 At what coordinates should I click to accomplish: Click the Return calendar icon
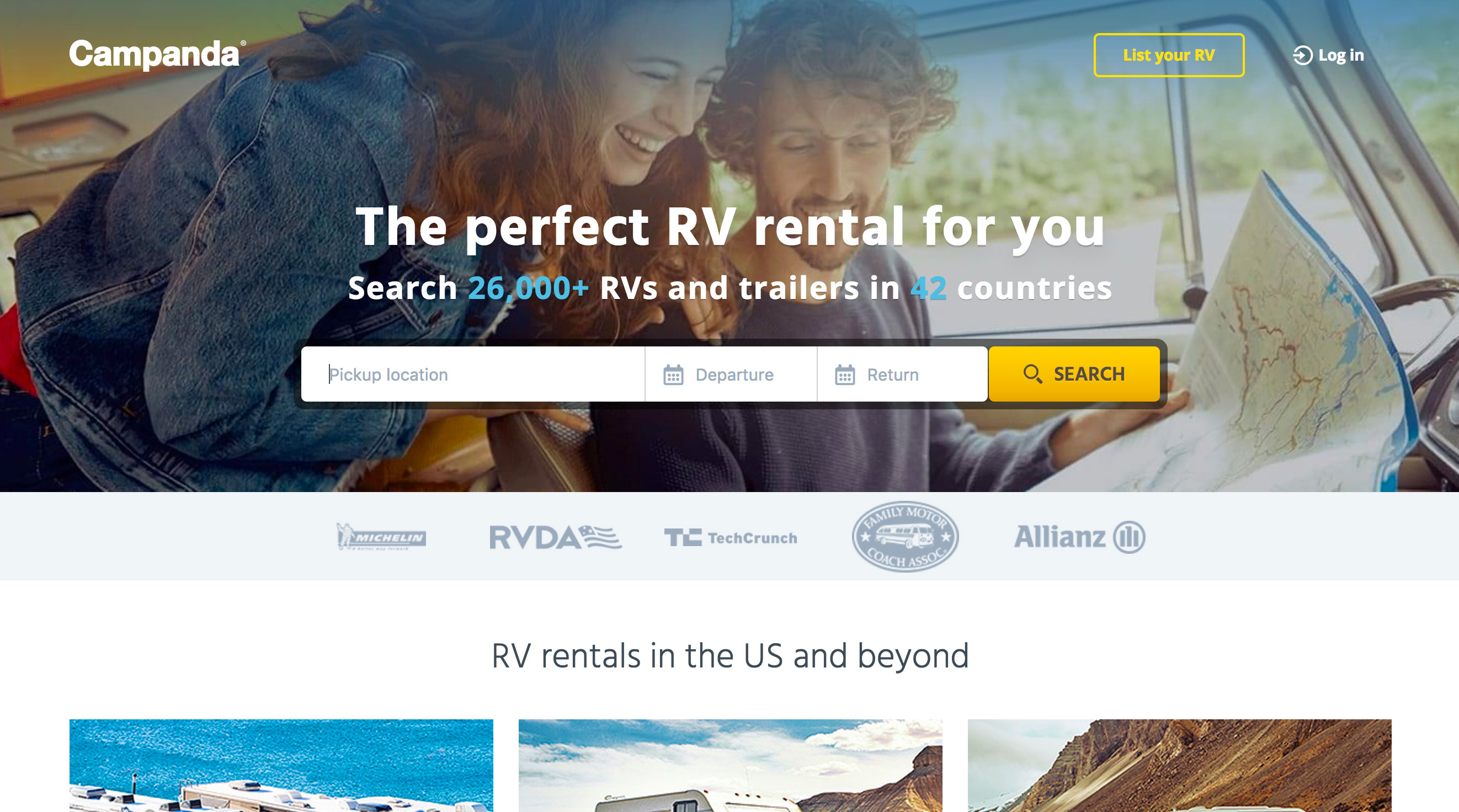point(844,375)
